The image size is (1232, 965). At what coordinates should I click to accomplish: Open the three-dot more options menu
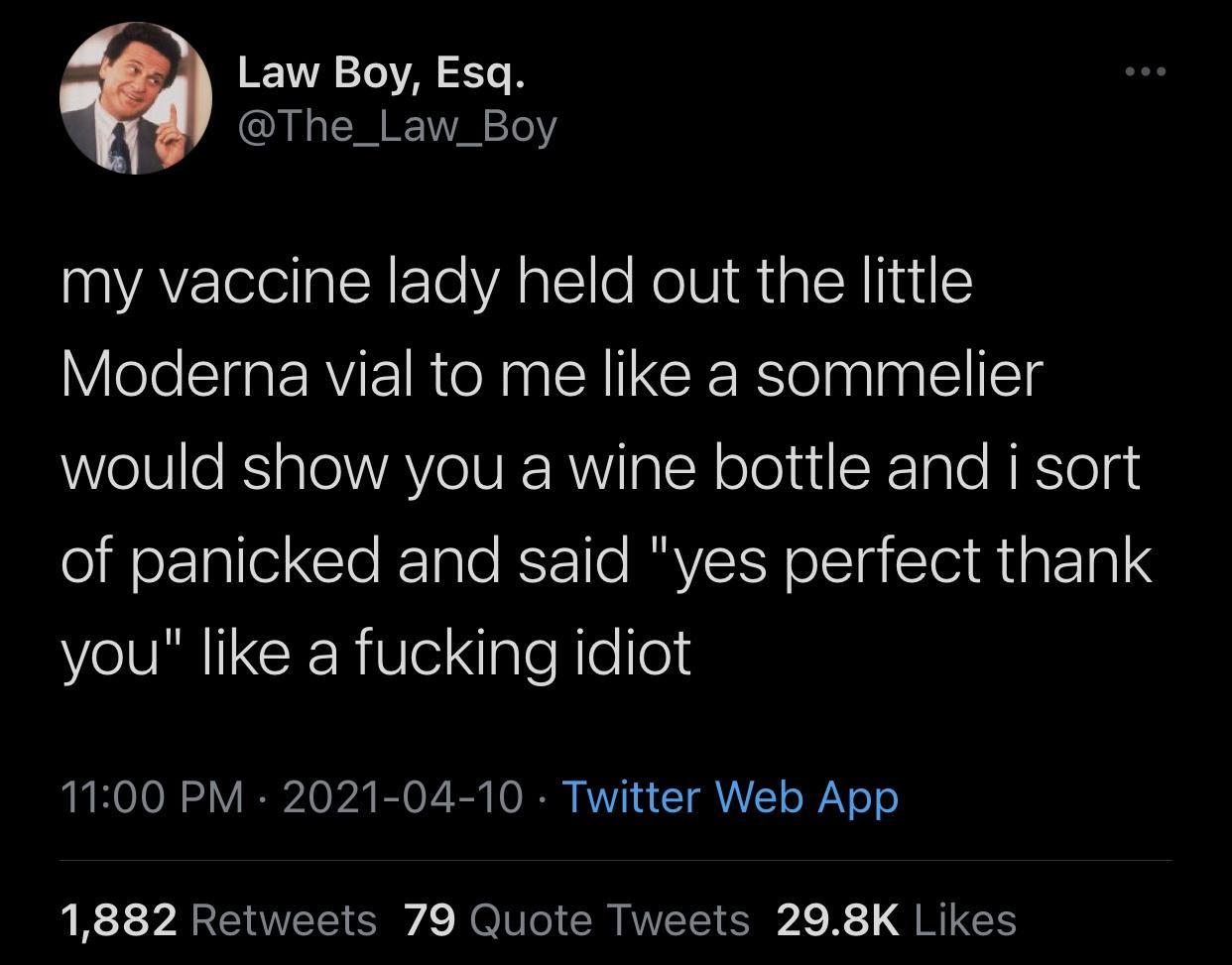pyautogui.click(x=1146, y=71)
